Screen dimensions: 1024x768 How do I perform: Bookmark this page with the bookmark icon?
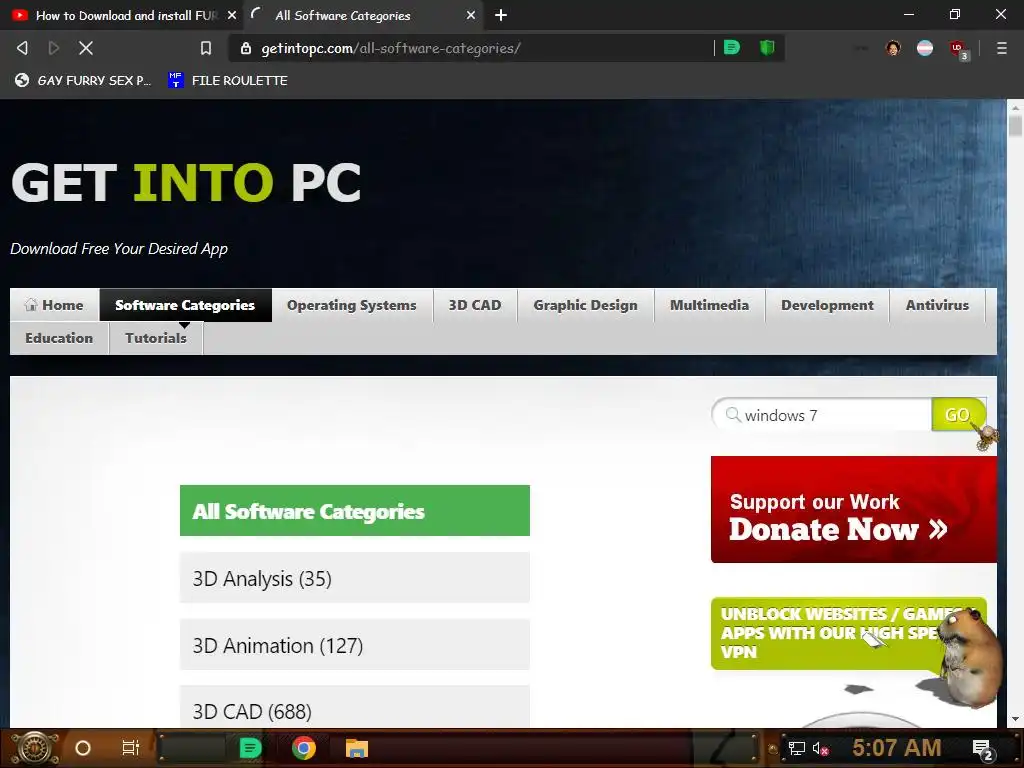click(206, 48)
